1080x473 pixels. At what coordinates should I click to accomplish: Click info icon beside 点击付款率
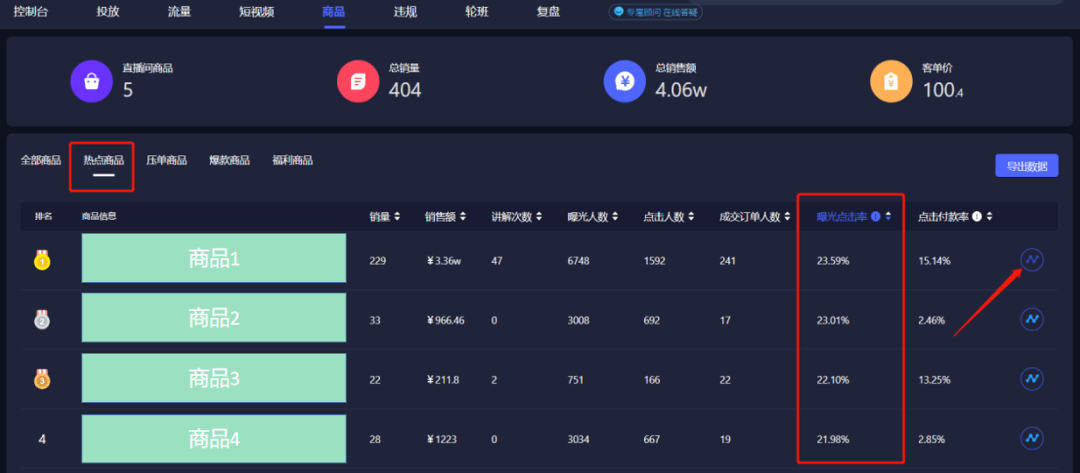[x=977, y=217]
